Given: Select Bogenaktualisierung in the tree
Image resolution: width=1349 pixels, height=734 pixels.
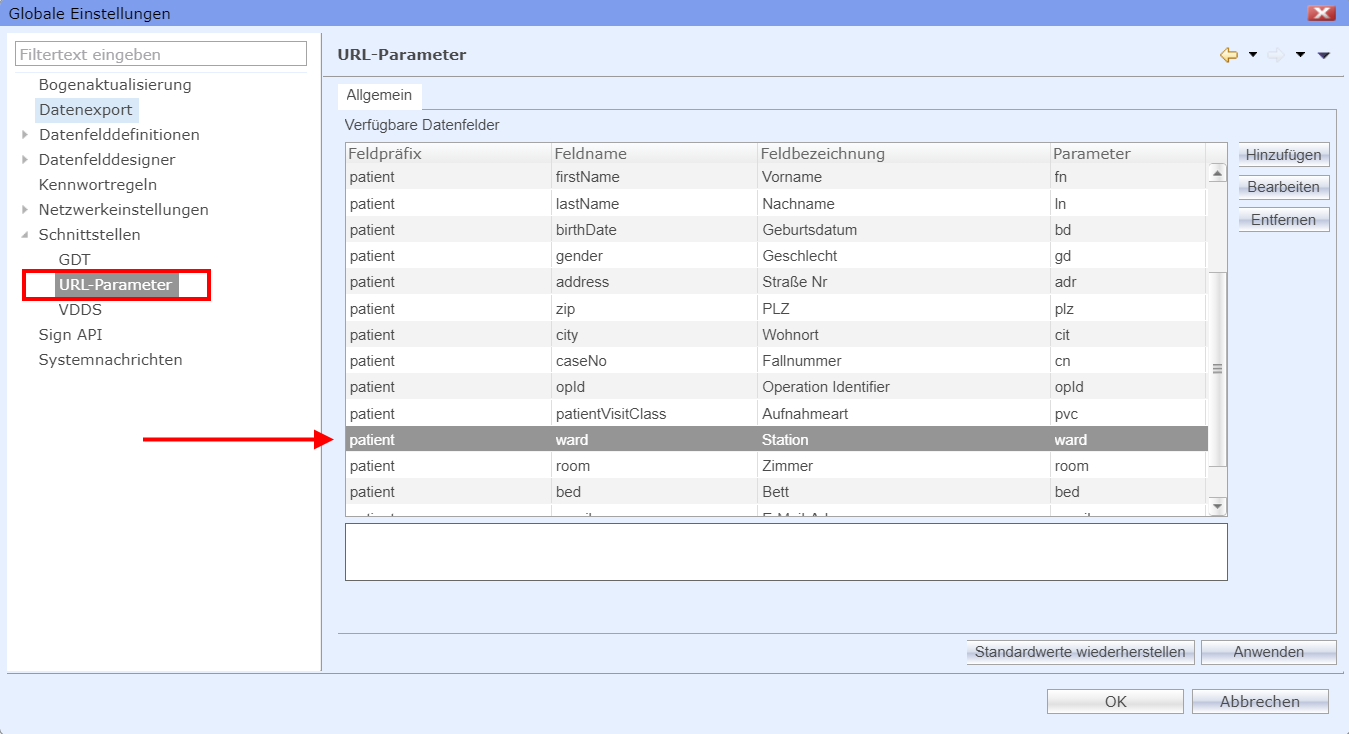Looking at the screenshot, I should 115,85.
